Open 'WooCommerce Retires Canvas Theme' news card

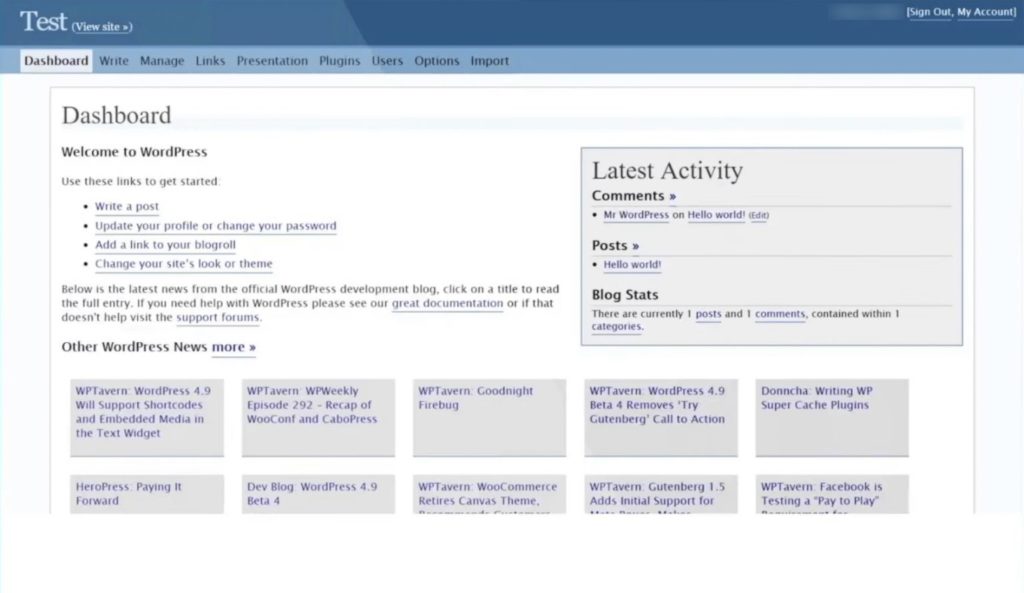(489, 494)
